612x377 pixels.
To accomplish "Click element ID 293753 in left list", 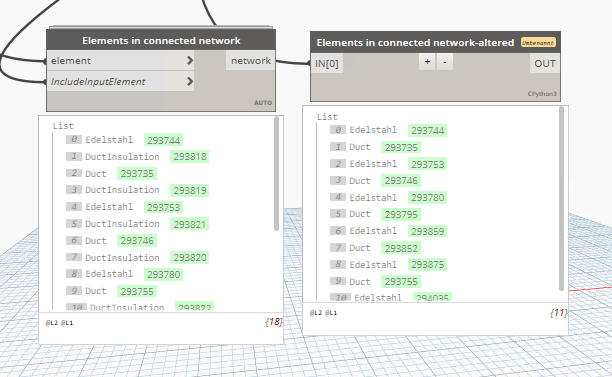I will pyautogui.click(x=164, y=207).
